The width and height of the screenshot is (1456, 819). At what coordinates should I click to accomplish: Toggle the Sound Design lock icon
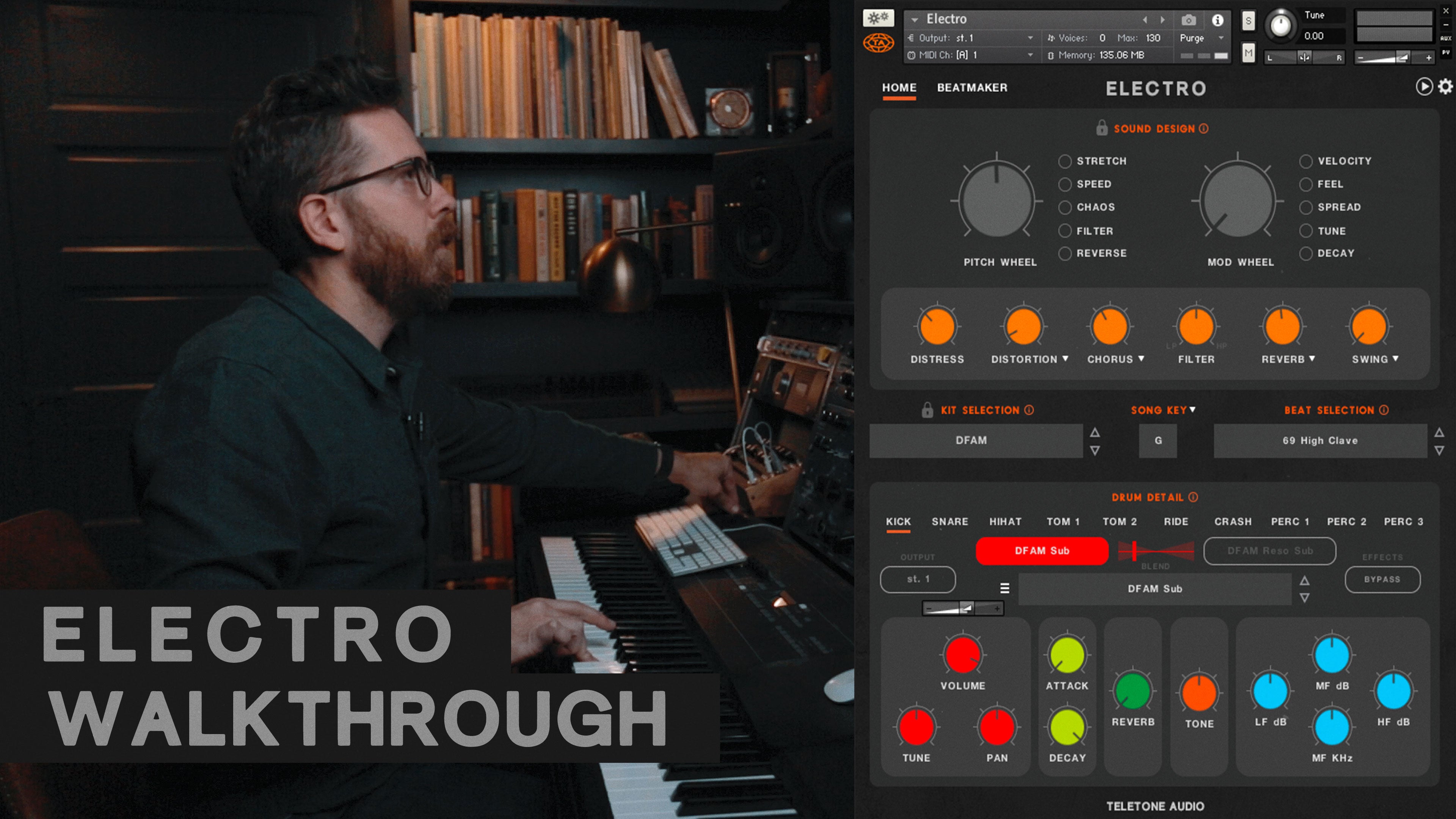(1101, 128)
